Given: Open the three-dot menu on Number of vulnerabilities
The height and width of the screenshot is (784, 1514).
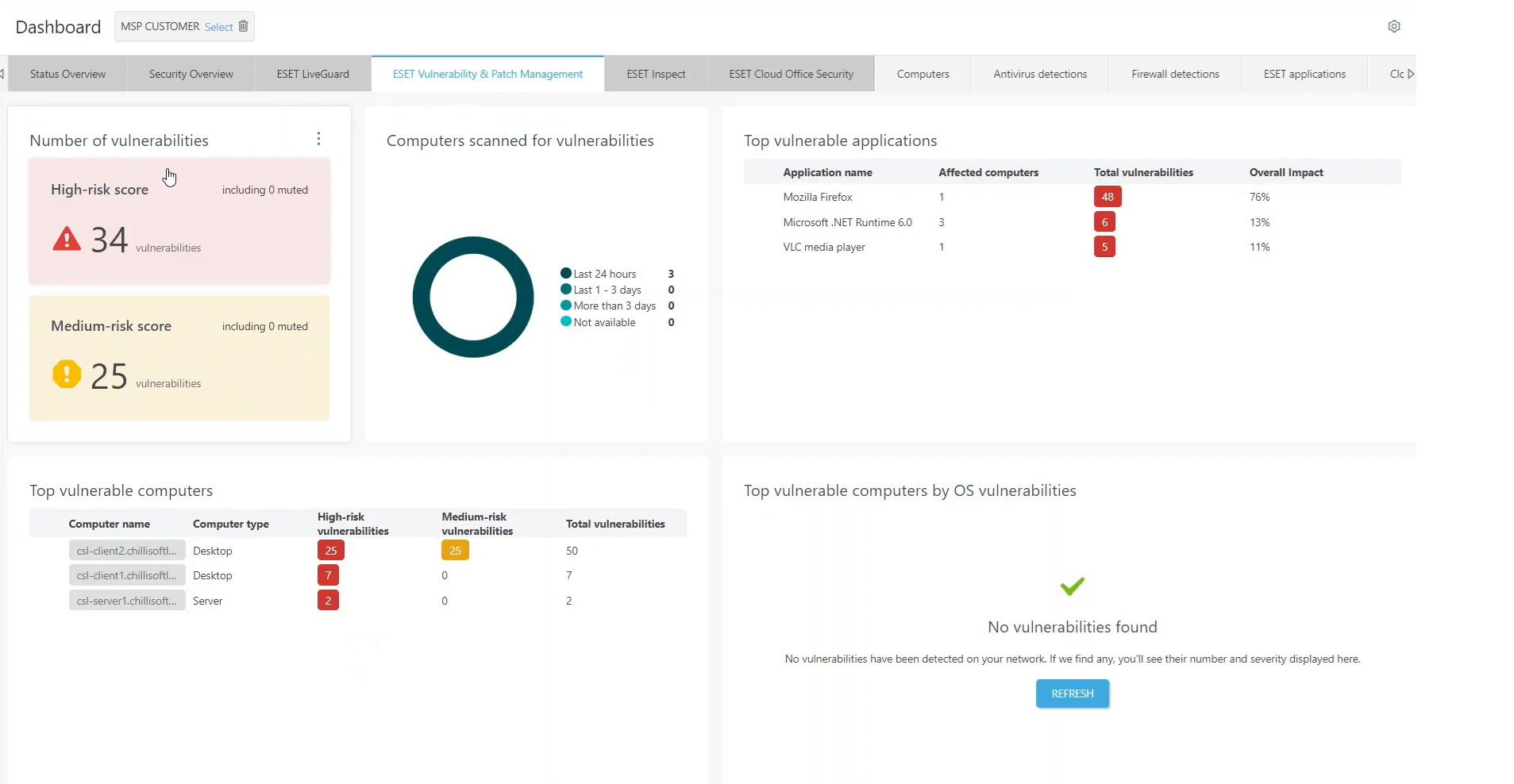Looking at the screenshot, I should click(x=318, y=139).
